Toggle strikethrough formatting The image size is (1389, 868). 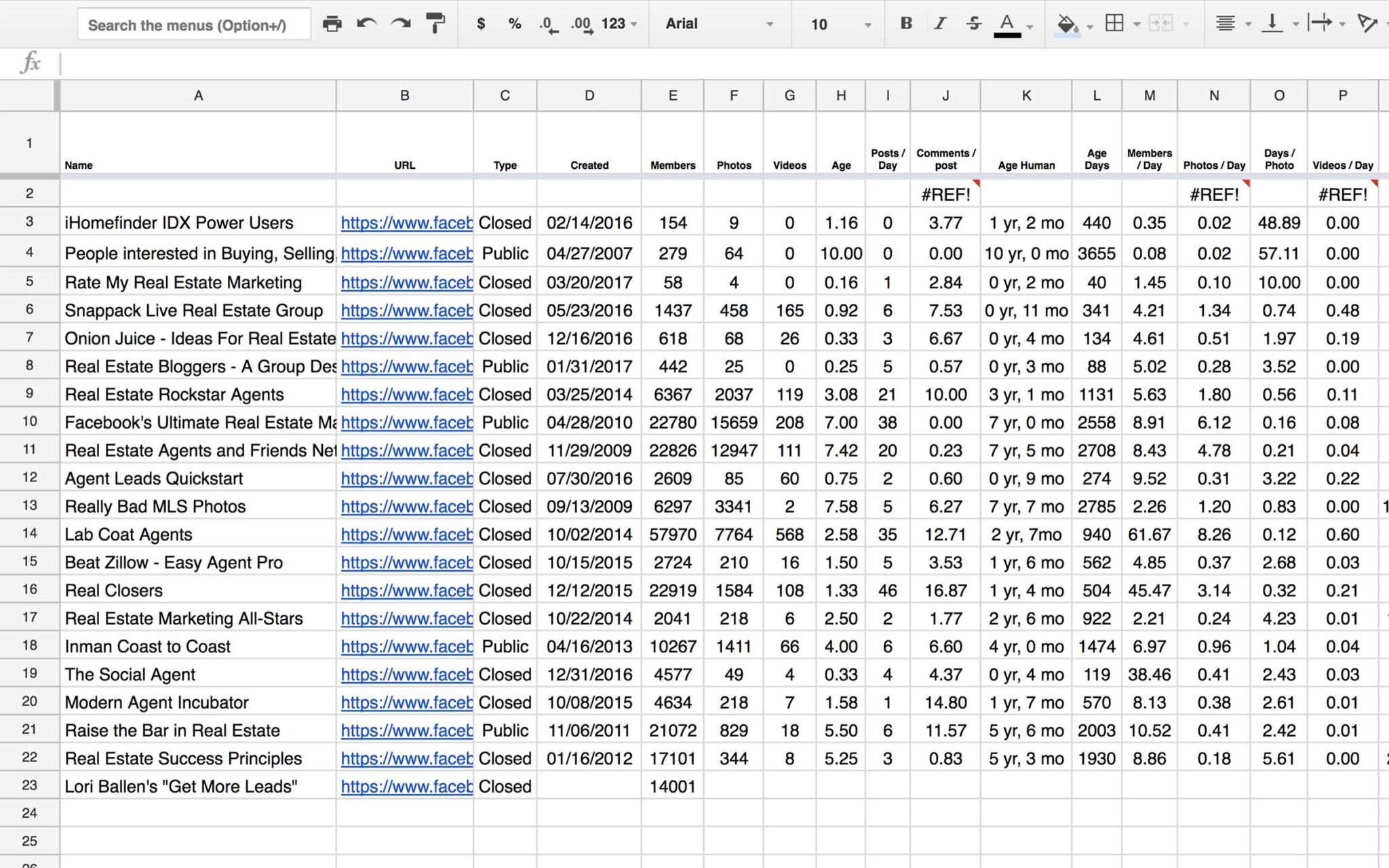pos(974,24)
